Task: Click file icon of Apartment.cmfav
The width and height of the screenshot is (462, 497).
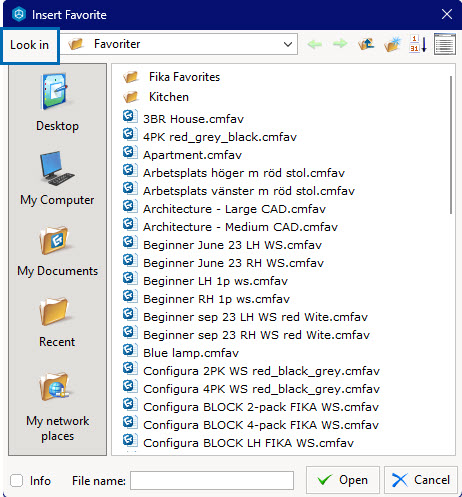Action: 130,153
